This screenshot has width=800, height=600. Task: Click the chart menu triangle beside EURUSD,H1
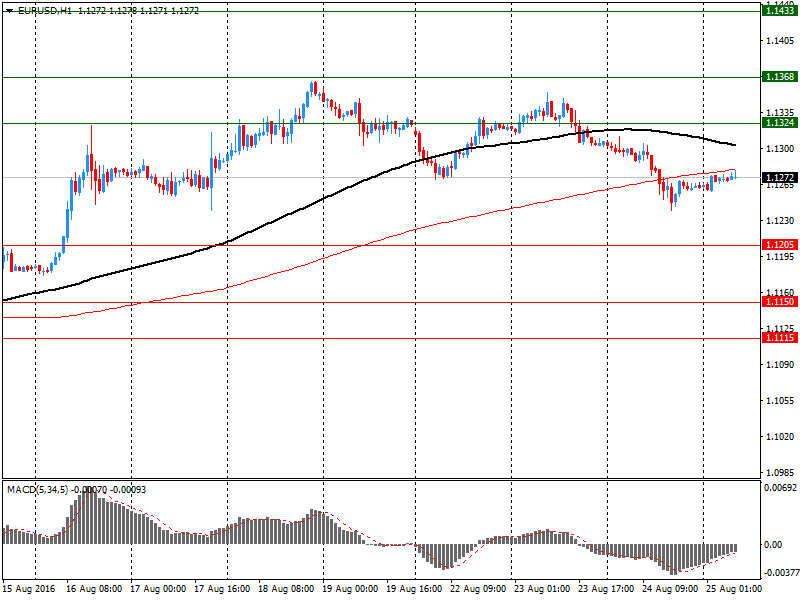click(x=9, y=11)
